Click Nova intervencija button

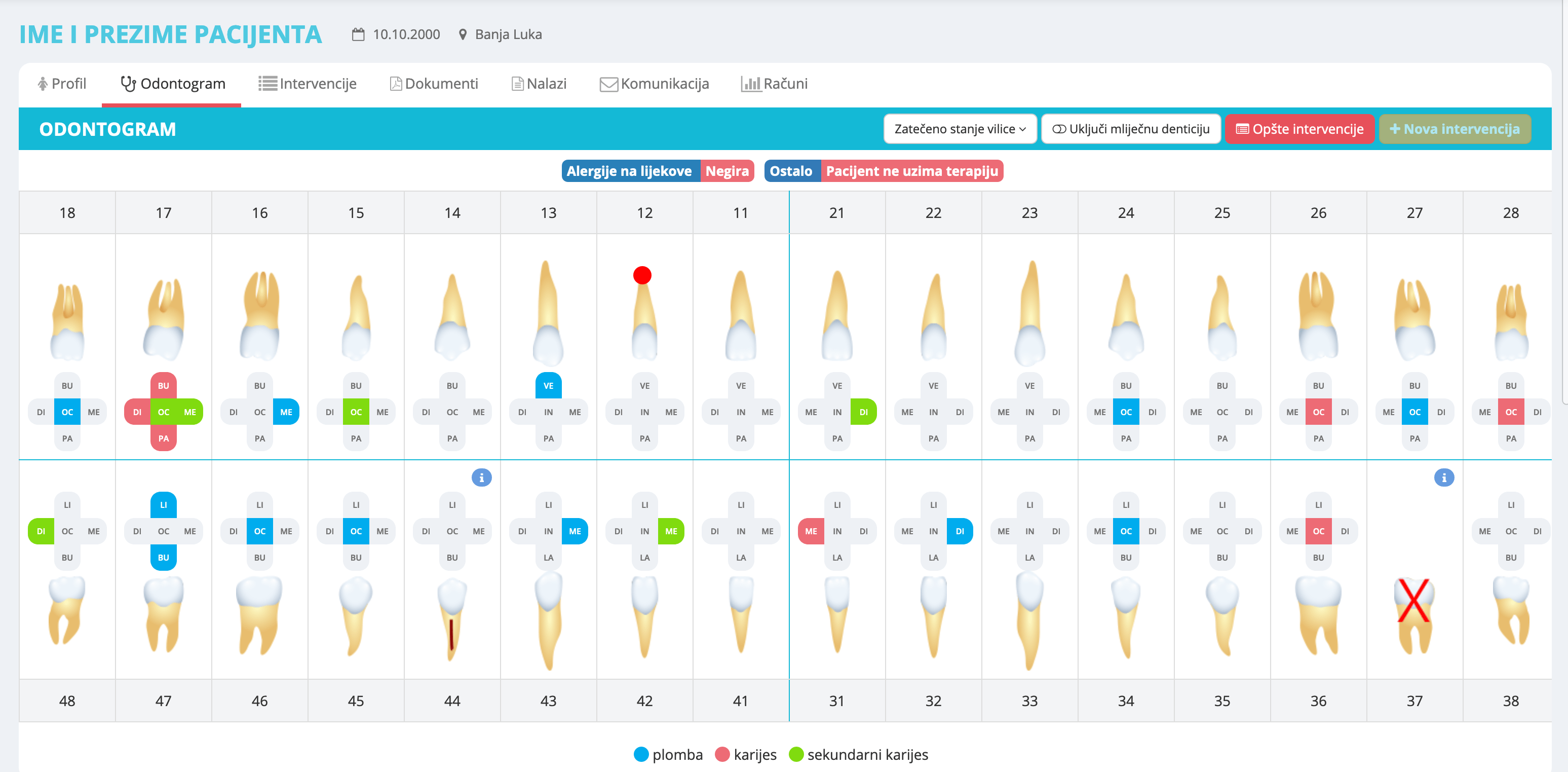coord(1454,129)
